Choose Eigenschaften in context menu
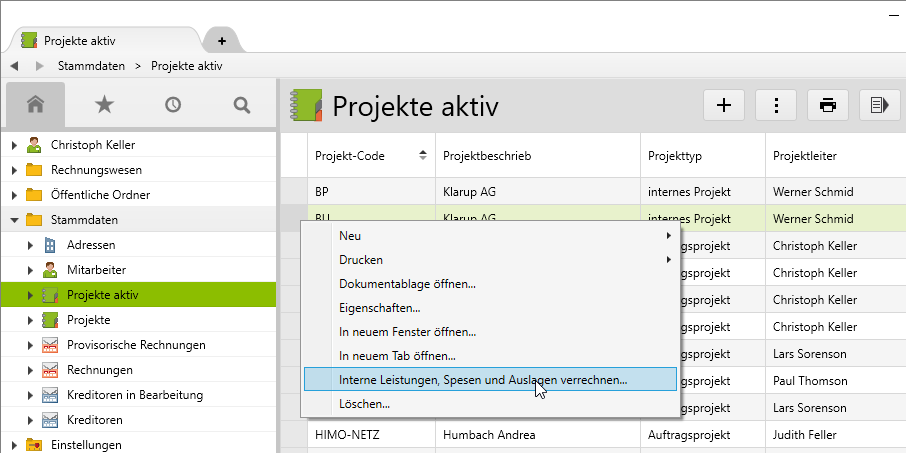This screenshot has height=453, width=906. tap(379, 308)
